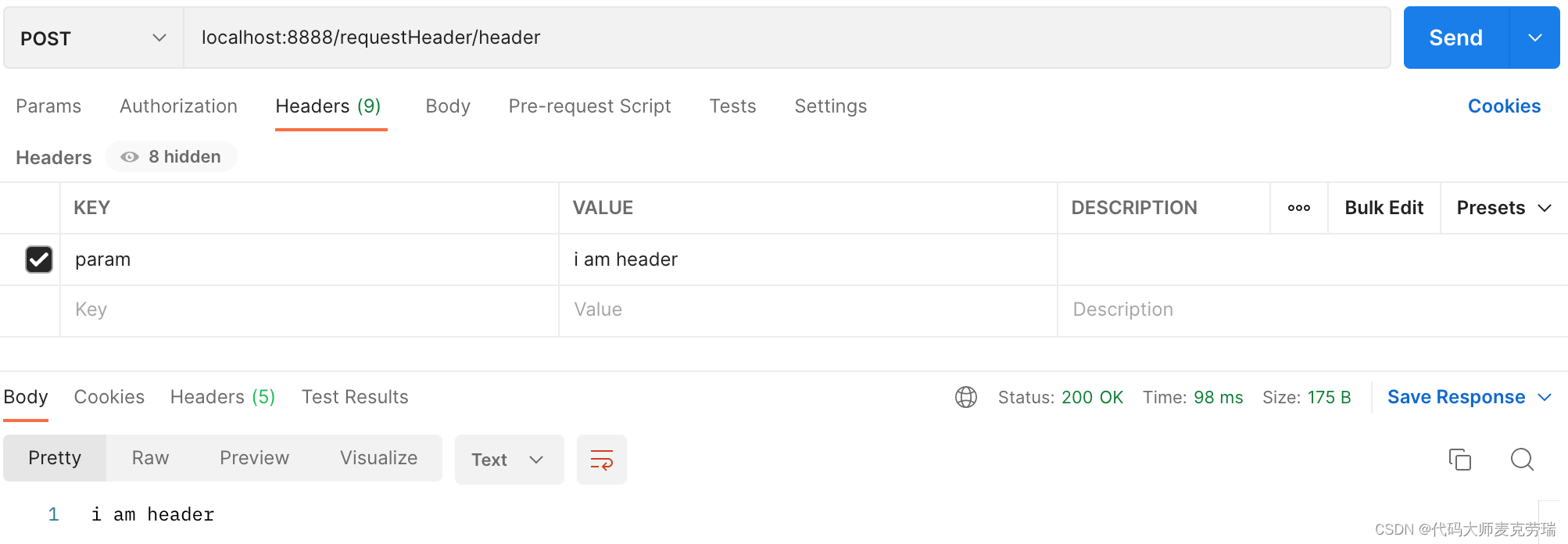The image size is (1568, 544).
Task: Select the response Body tab
Action: coord(26,397)
